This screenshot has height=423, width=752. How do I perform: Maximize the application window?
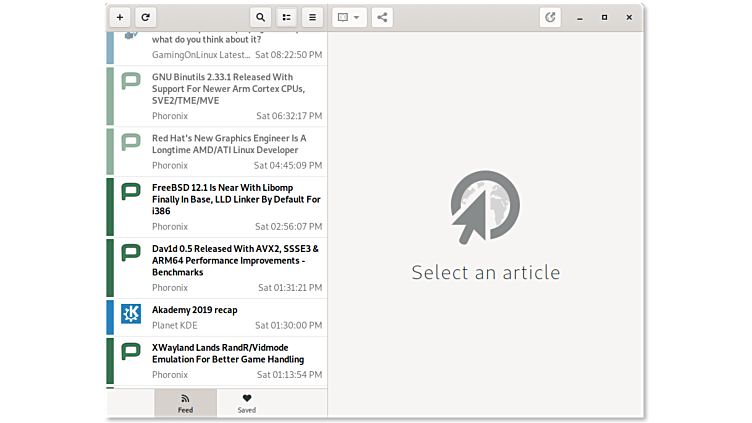[x=604, y=17]
